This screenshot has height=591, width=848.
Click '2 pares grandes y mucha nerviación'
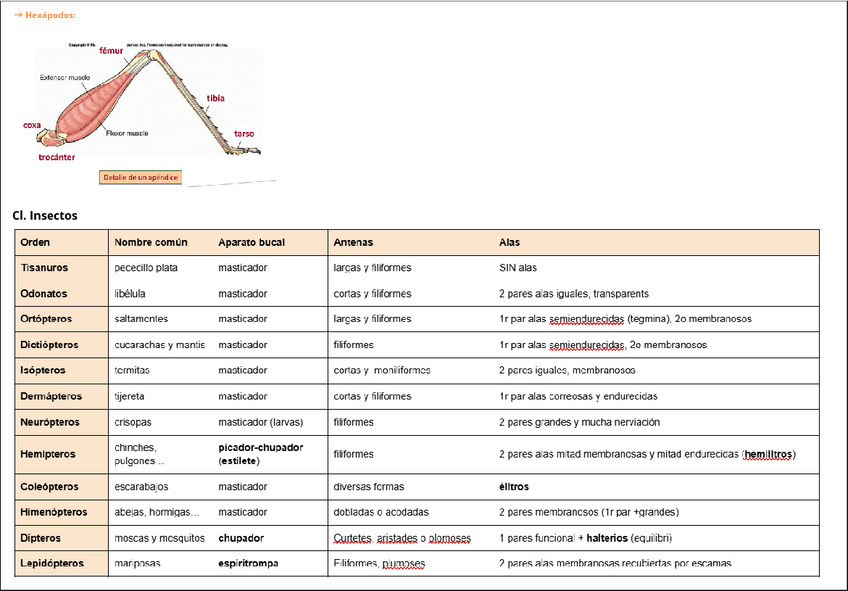click(579, 422)
